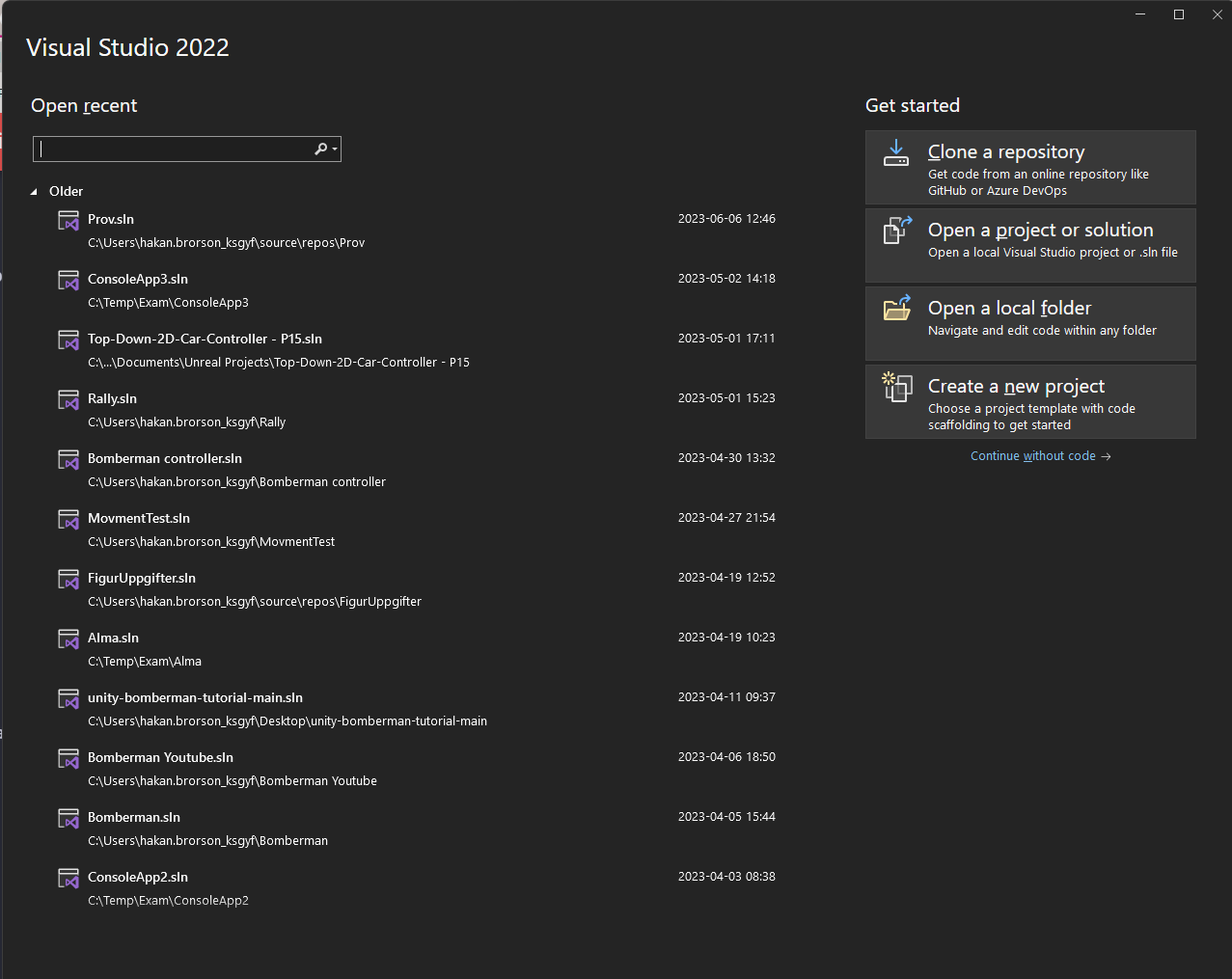The height and width of the screenshot is (979, 1232).
Task: Click the Open a project or solution icon
Action: 897,231
